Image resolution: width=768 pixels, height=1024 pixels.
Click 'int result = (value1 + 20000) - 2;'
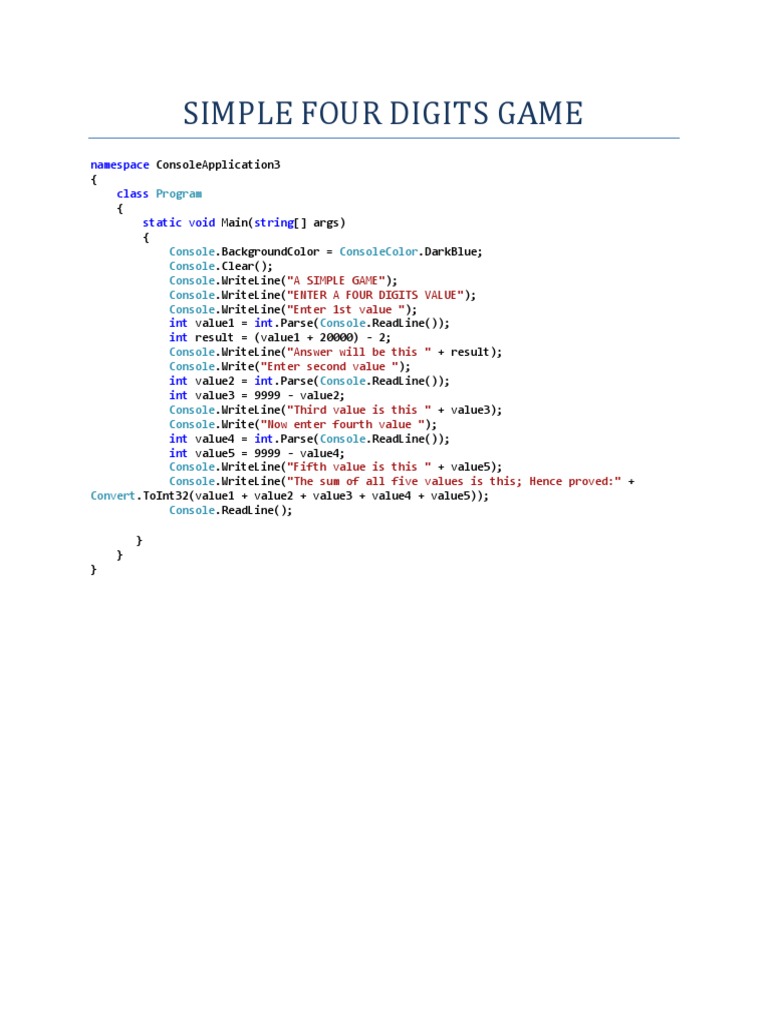(x=280, y=338)
